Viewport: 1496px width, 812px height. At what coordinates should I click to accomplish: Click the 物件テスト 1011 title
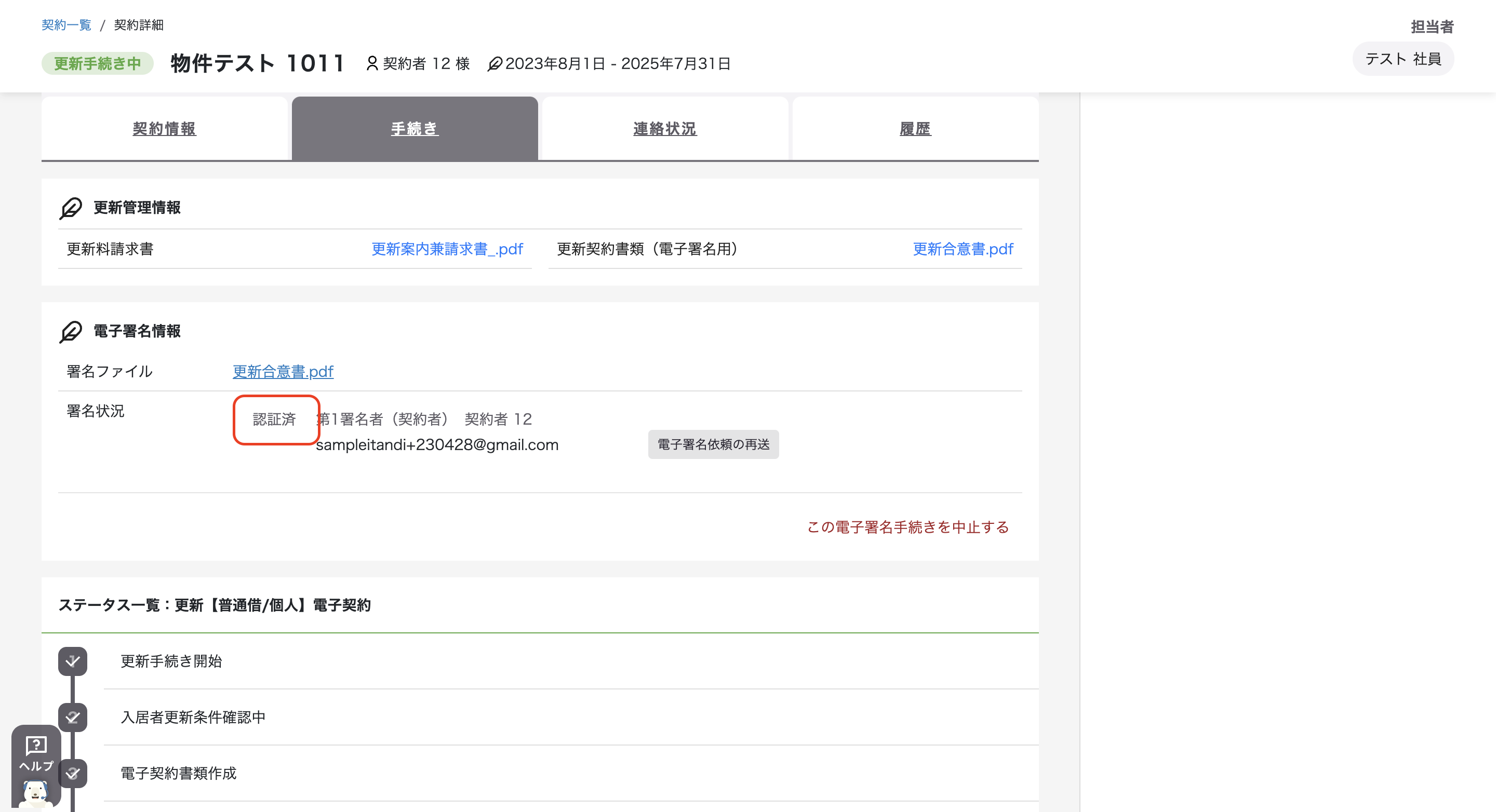258,63
